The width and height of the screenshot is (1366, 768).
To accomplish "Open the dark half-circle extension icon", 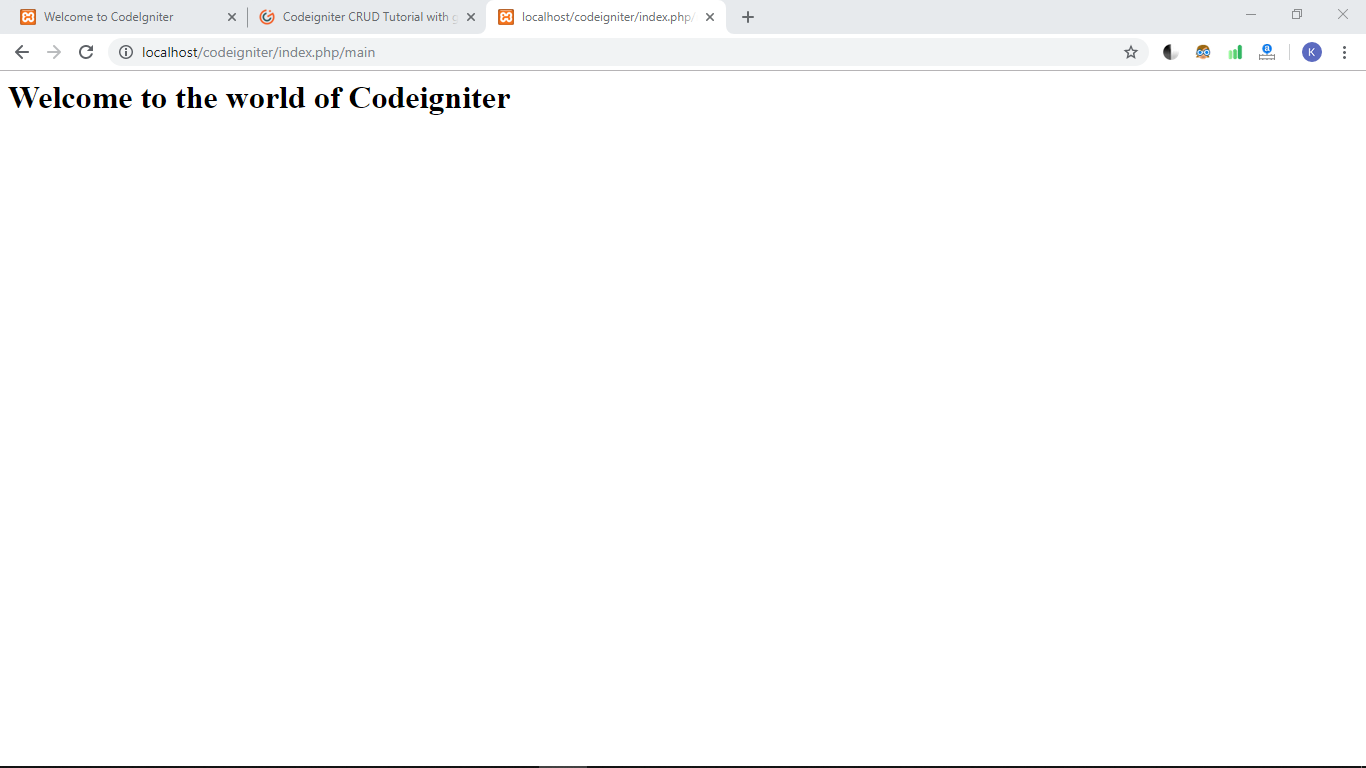I will click(x=1170, y=52).
